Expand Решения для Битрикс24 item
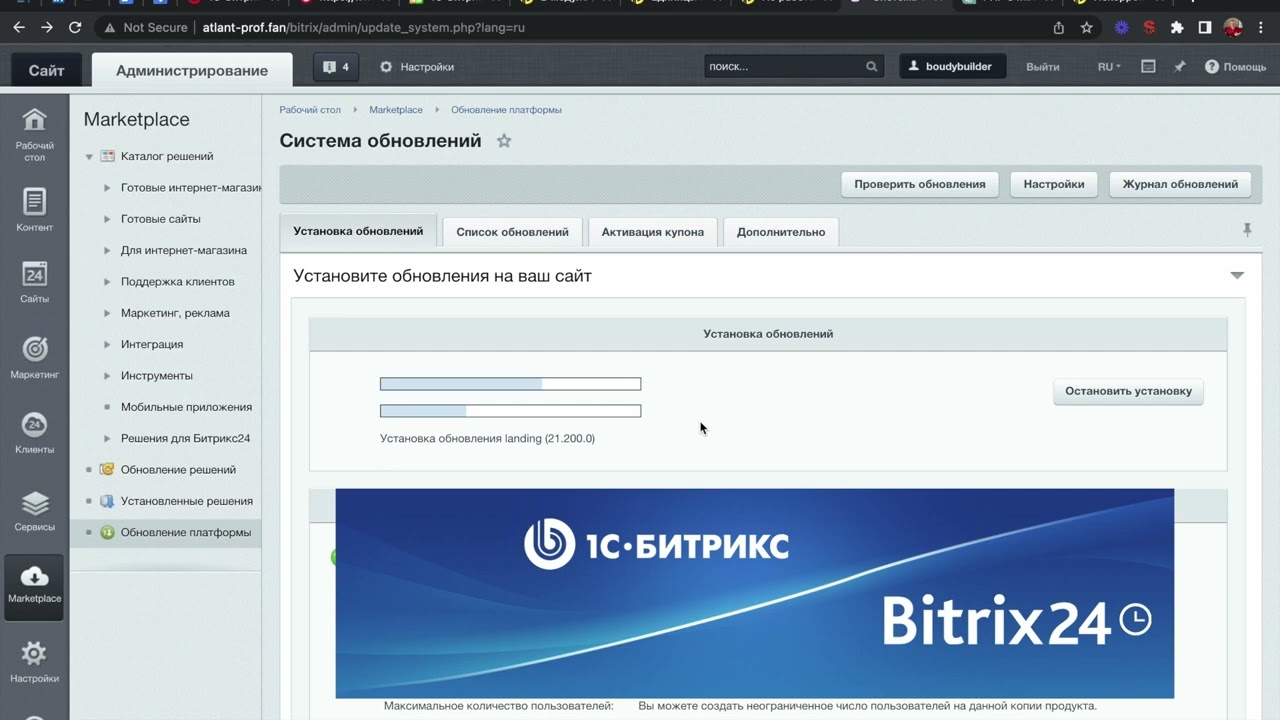Screen dimensions: 1280x720 coord(108,439)
